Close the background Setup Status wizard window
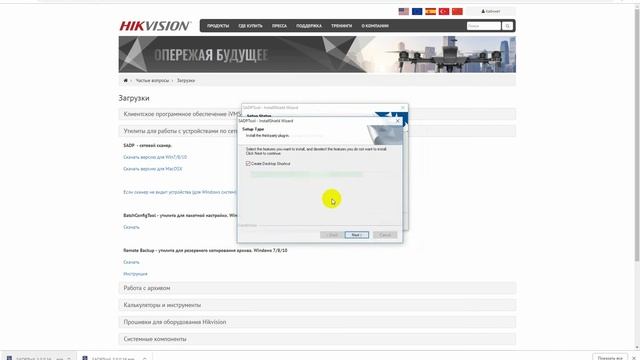640x360 pixels. (403, 108)
